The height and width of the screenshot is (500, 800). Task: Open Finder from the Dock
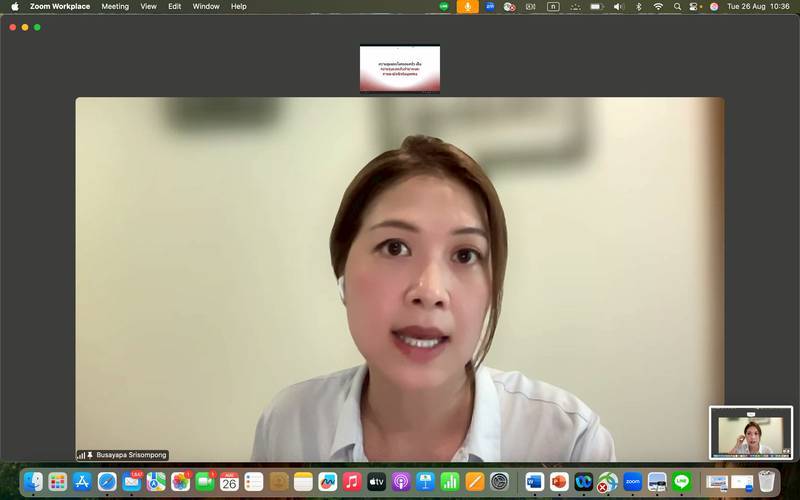pos(33,482)
